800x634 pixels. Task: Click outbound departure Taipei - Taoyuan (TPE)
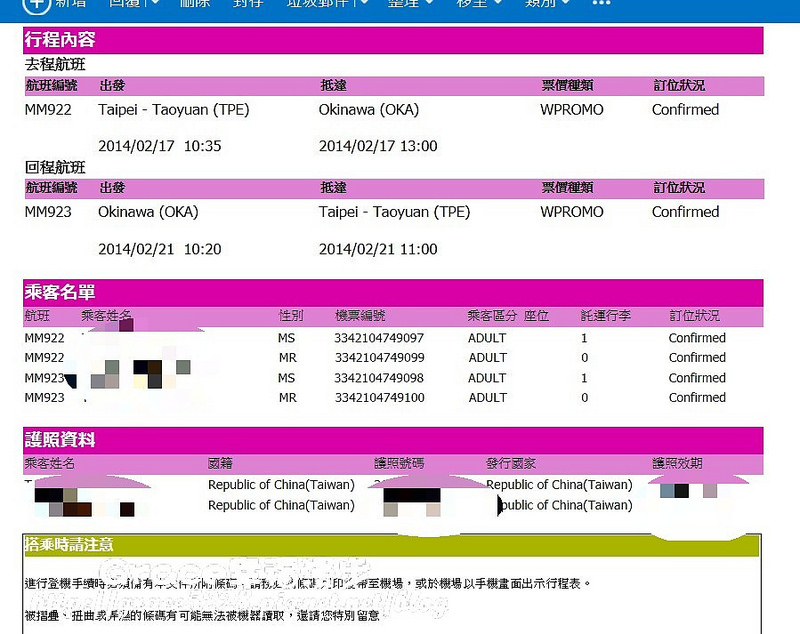click(x=173, y=110)
